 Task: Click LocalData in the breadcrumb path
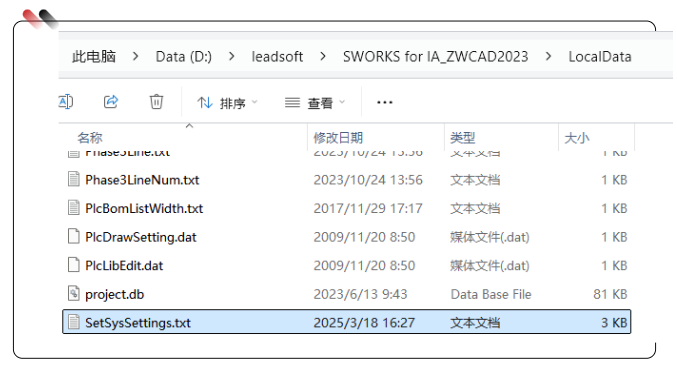[600, 57]
